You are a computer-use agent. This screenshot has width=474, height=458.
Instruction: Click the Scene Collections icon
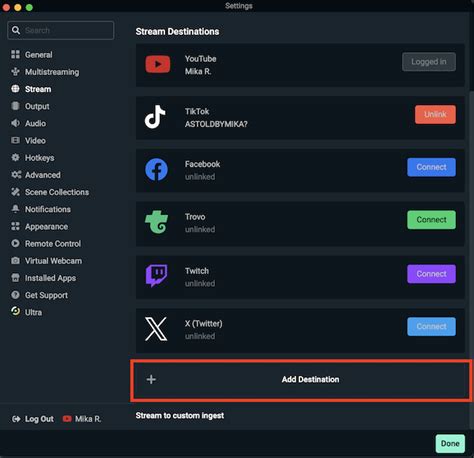click(x=15, y=192)
